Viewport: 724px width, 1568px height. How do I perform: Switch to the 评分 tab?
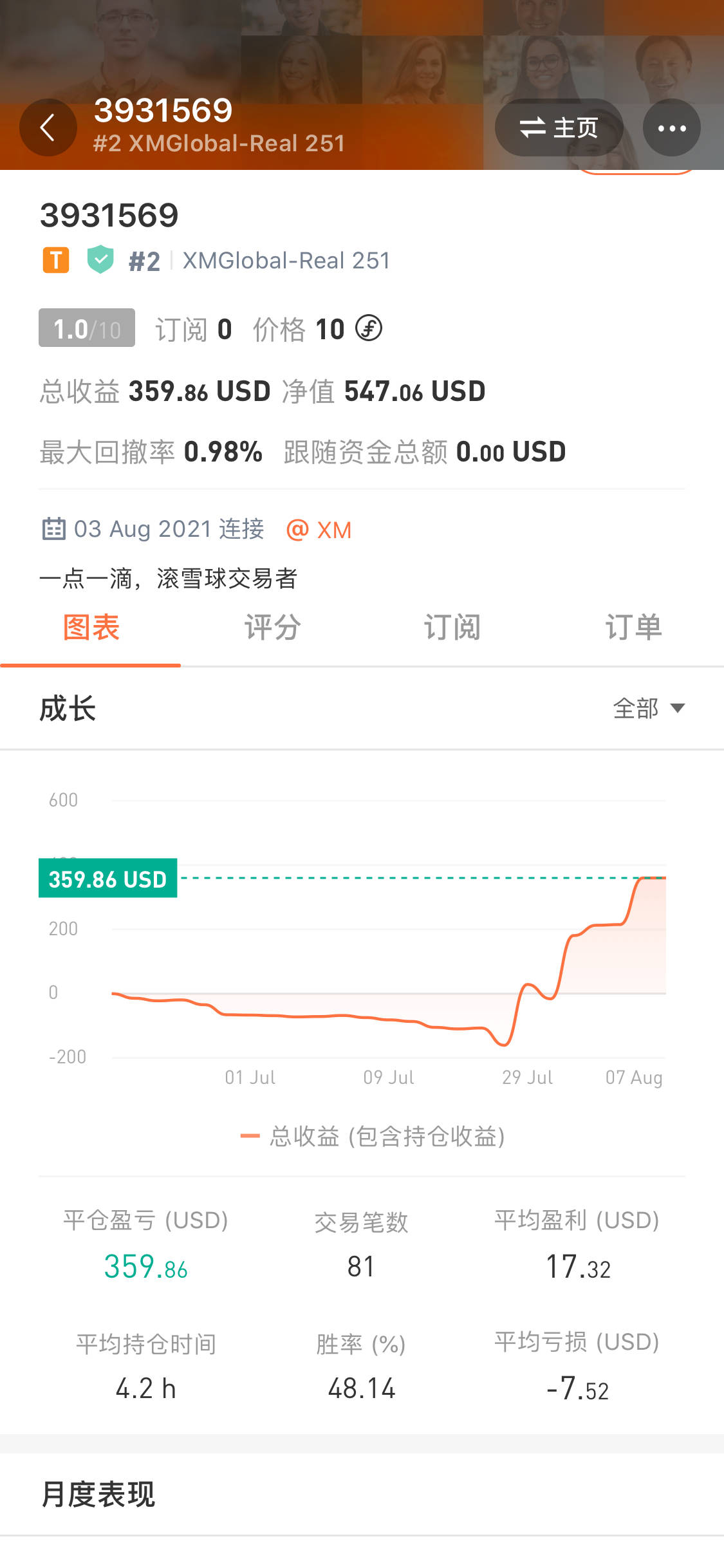(x=272, y=628)
